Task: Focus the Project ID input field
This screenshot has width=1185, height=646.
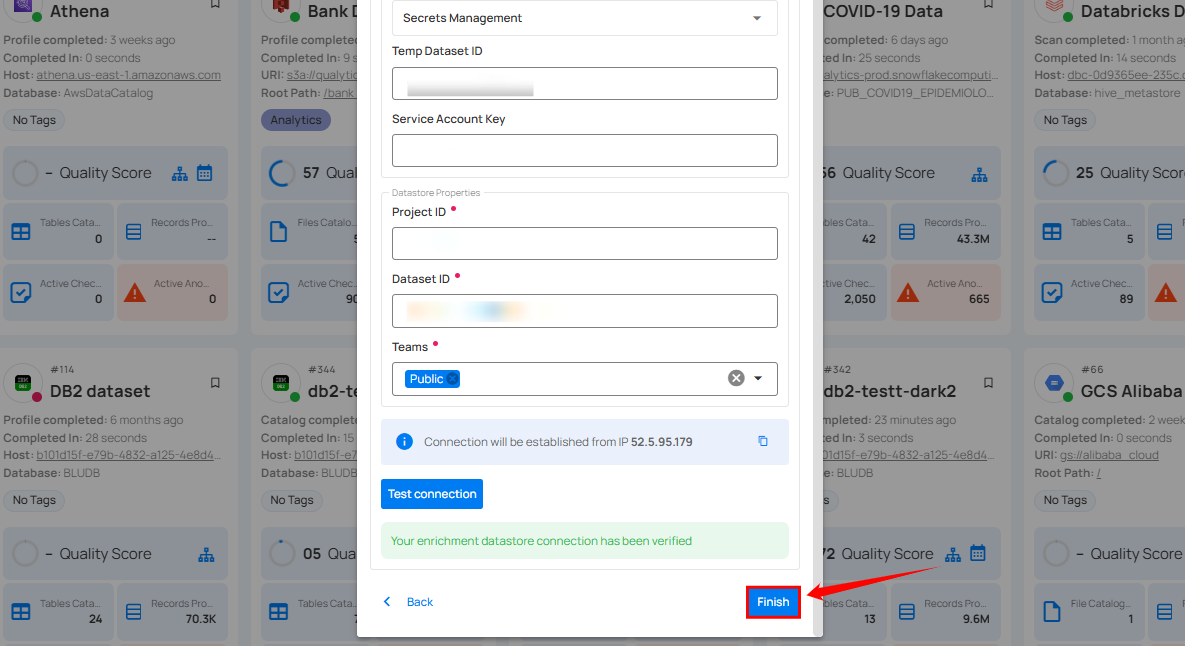Action: tap(585, 244)
